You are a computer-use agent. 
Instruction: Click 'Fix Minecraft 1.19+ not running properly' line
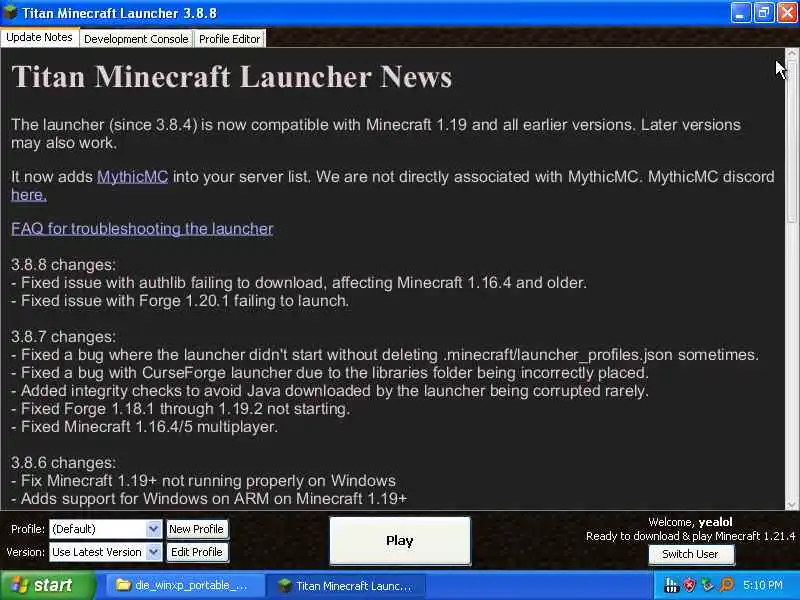204,481
